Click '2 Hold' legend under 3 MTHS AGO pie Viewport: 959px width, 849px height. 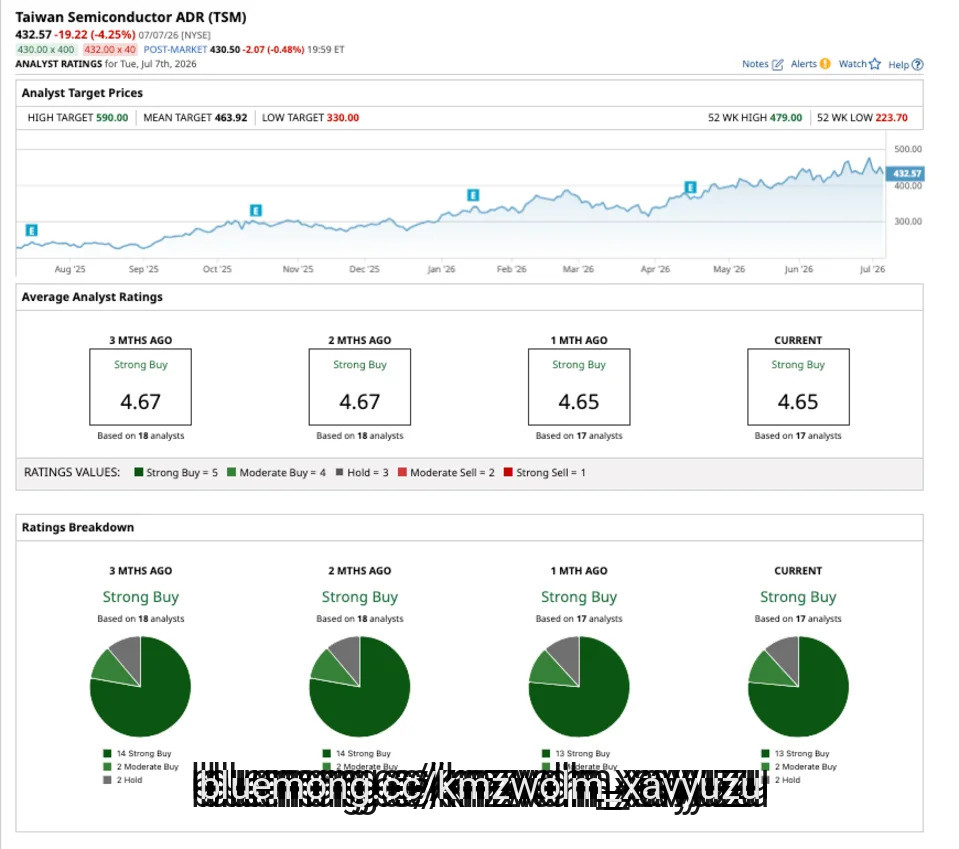pyautogui.click(x=123, y=780)
